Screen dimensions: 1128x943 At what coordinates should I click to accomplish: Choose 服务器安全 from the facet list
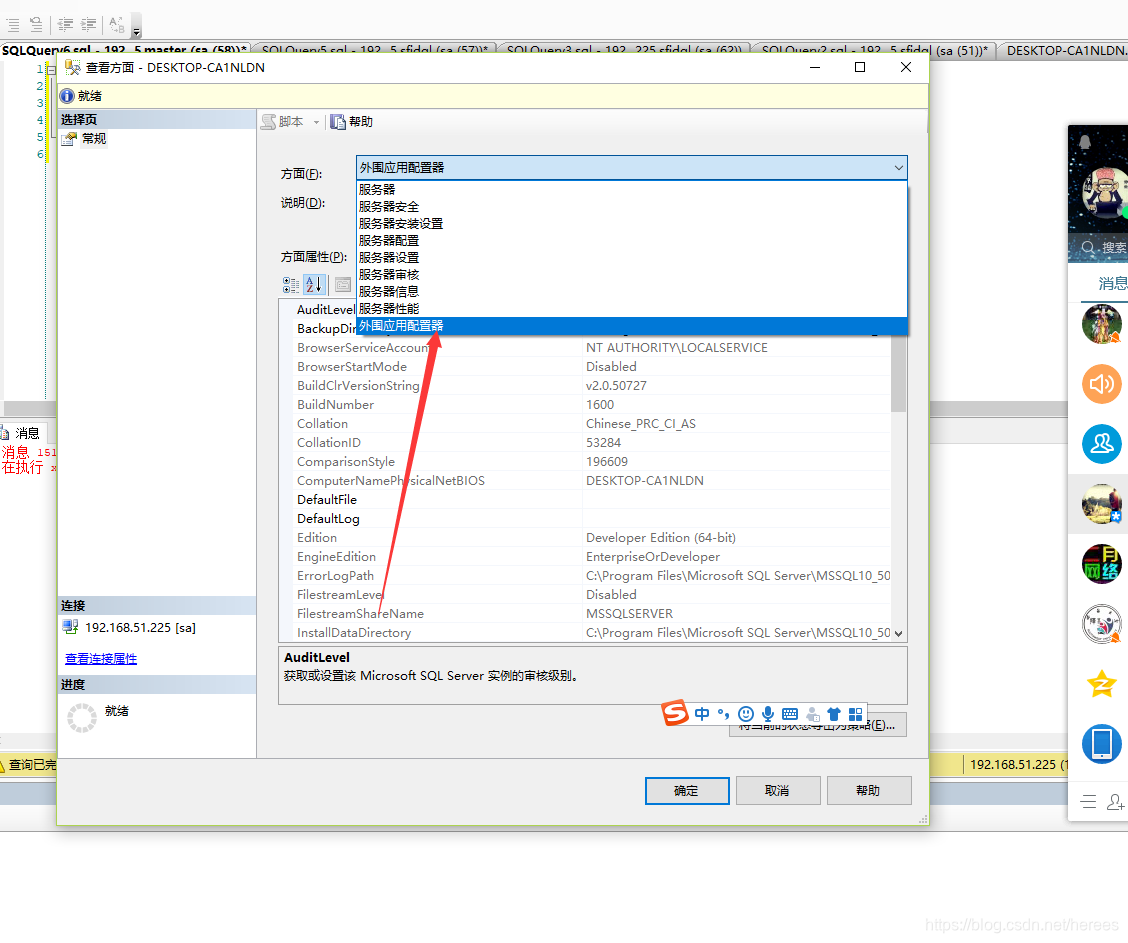[x=631, y=206]
